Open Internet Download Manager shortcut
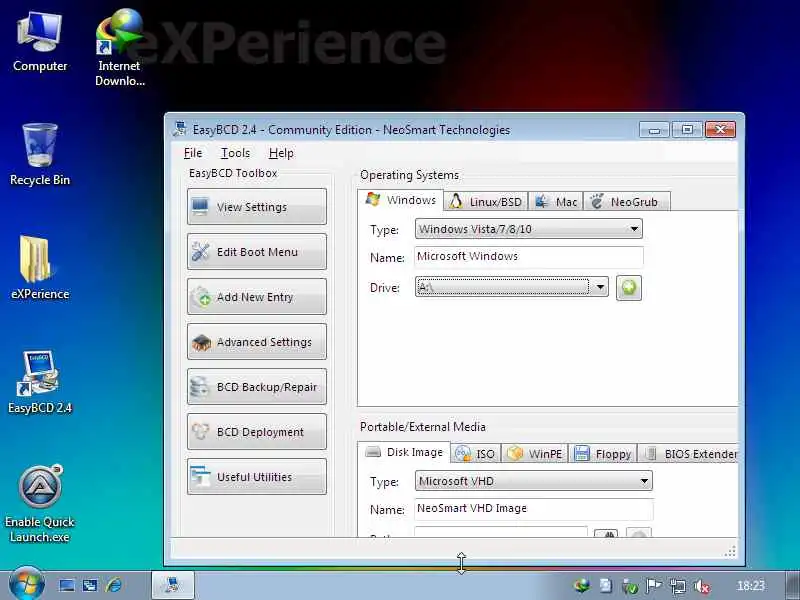The height and width of the screenshot is (600, 800). coord(120,47)
